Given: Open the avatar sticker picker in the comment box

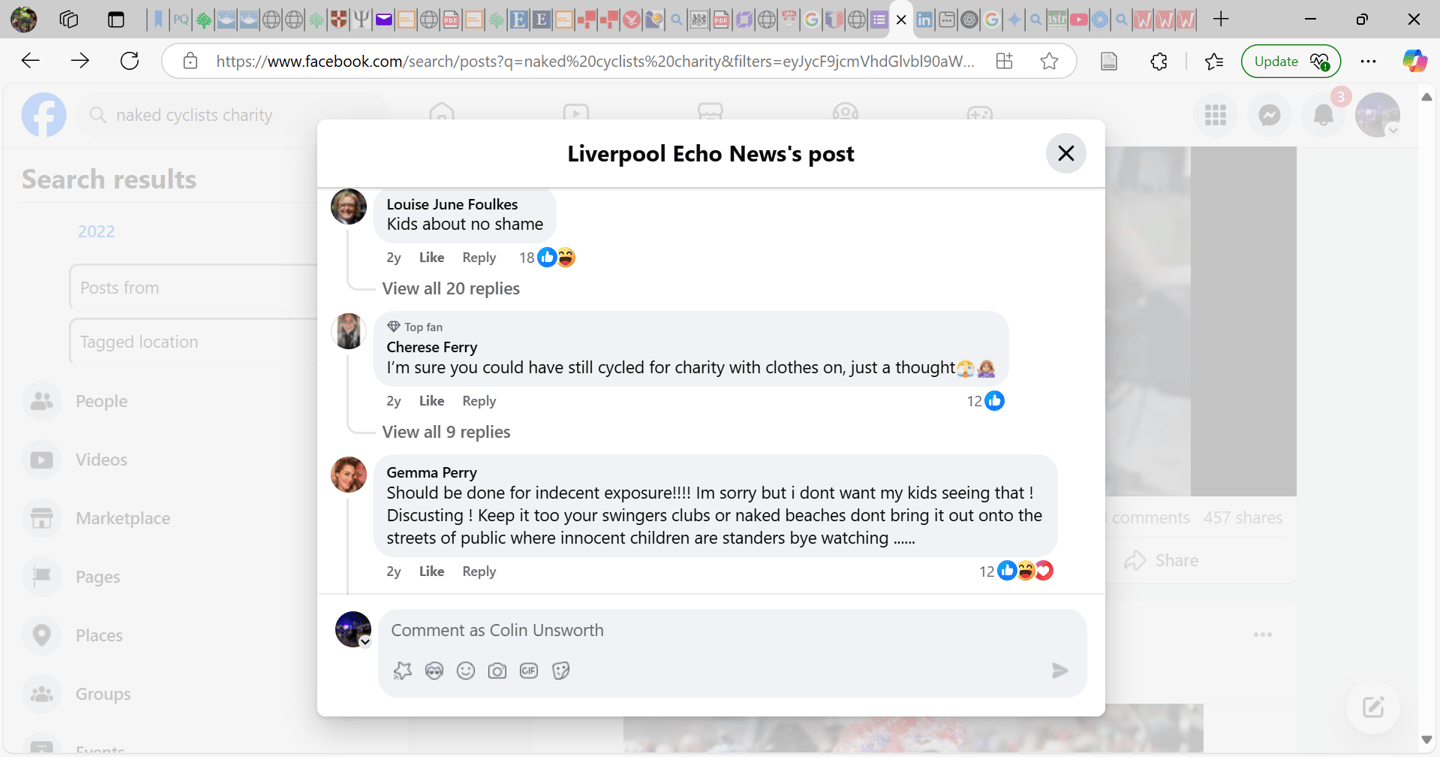Looking at the screenshot, I should pyautogui.click(x=434, y=671).
